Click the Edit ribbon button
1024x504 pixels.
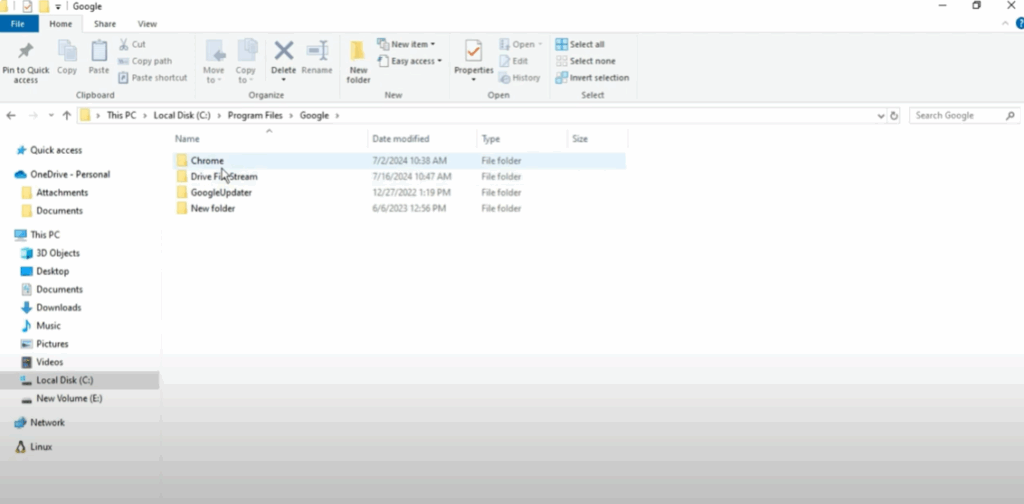[513, 61]
